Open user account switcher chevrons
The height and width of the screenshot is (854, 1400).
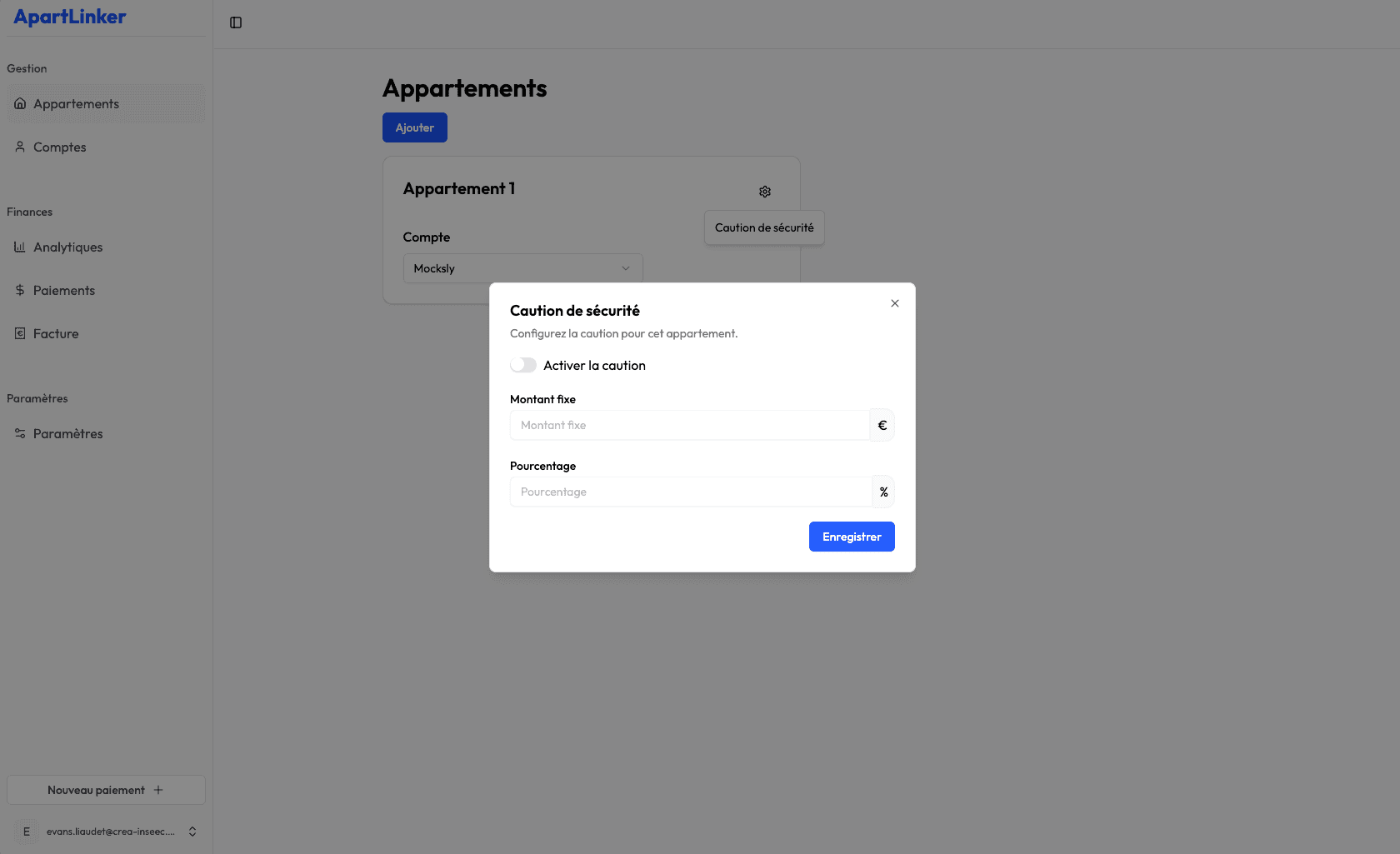[192, 832]
